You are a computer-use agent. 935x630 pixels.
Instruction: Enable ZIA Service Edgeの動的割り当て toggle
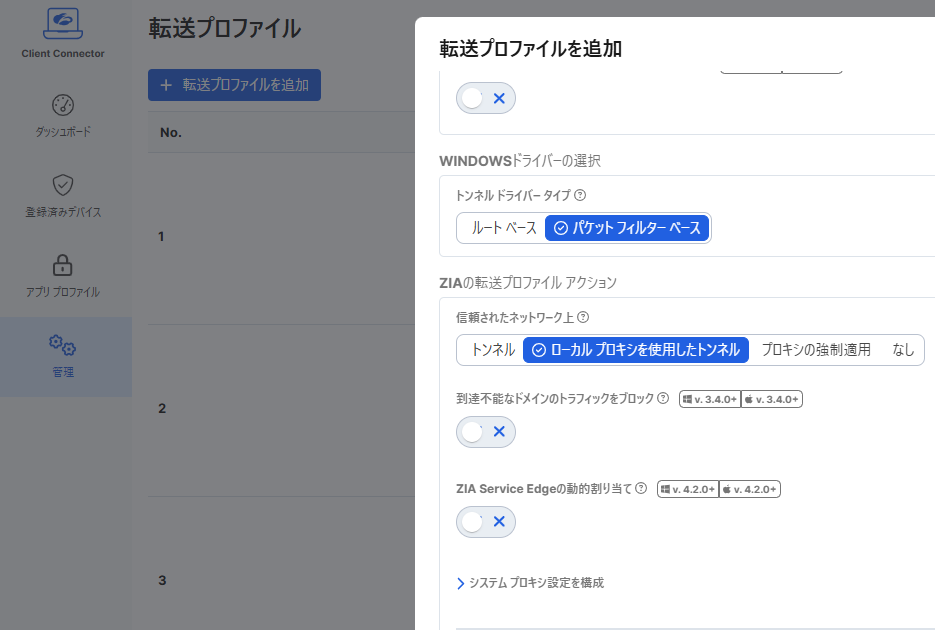485,522
